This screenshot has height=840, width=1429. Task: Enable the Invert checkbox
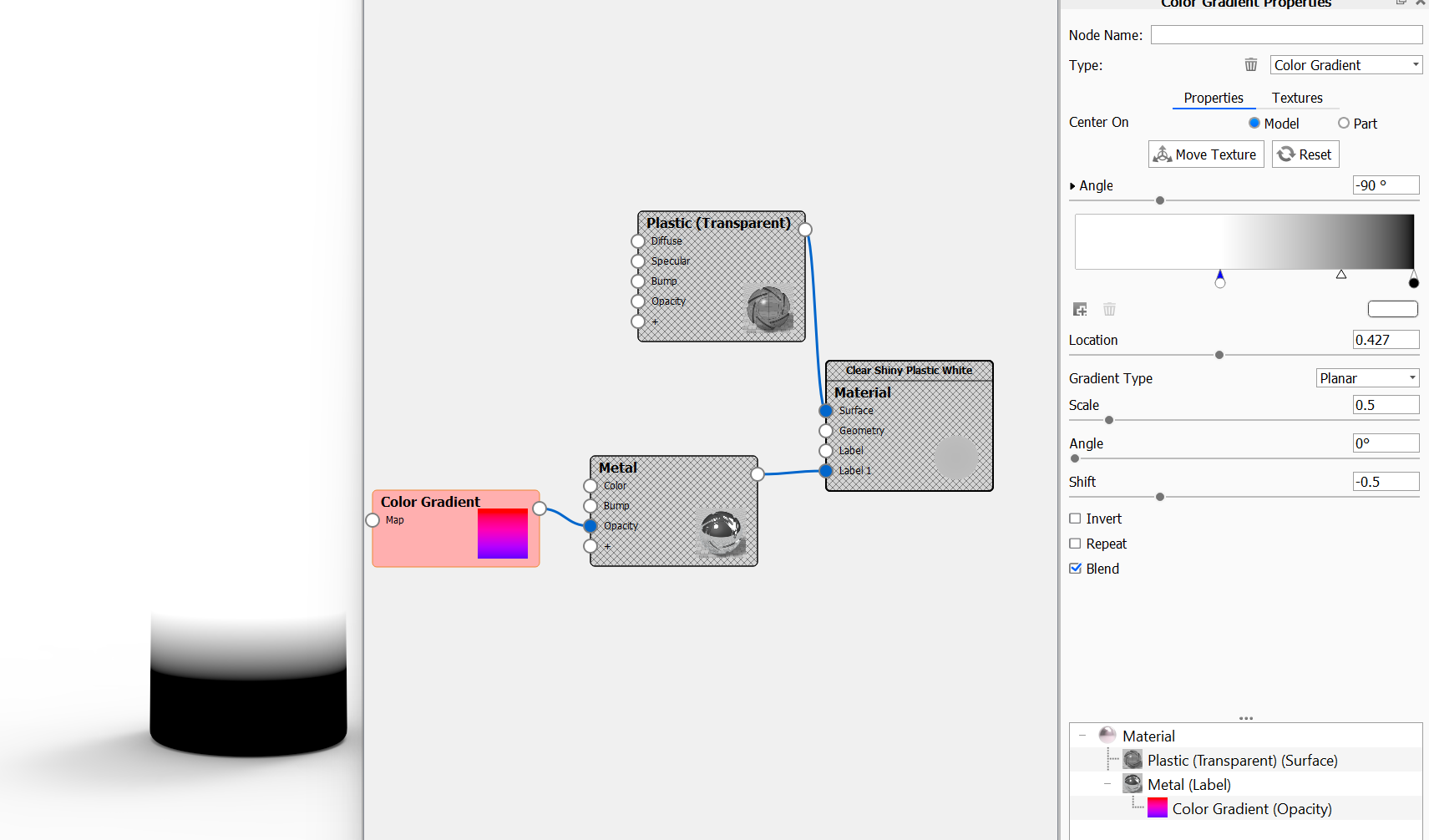tap(1075, 519)
